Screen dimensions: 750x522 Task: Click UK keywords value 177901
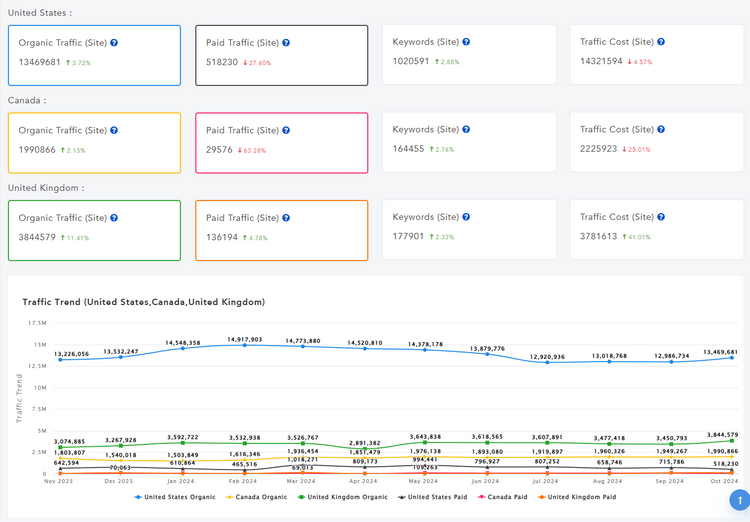pos(408,236)
